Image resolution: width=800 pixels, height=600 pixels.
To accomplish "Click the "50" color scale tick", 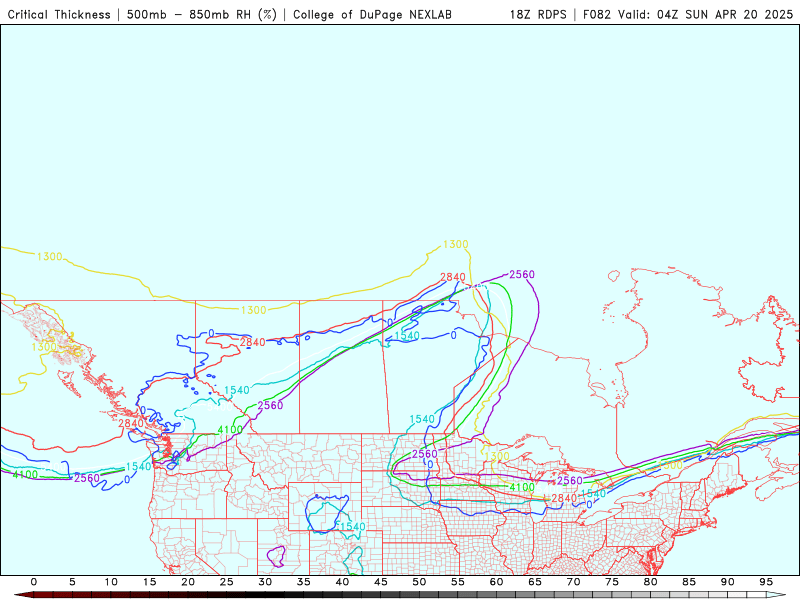I will [x=419, y=582].
